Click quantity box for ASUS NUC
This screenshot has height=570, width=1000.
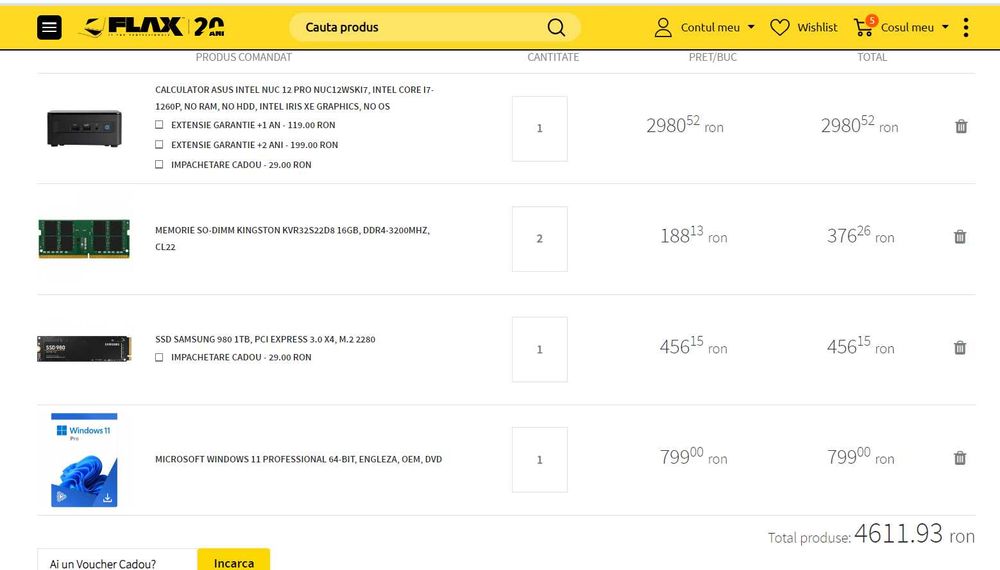click(x=540, y=129)
